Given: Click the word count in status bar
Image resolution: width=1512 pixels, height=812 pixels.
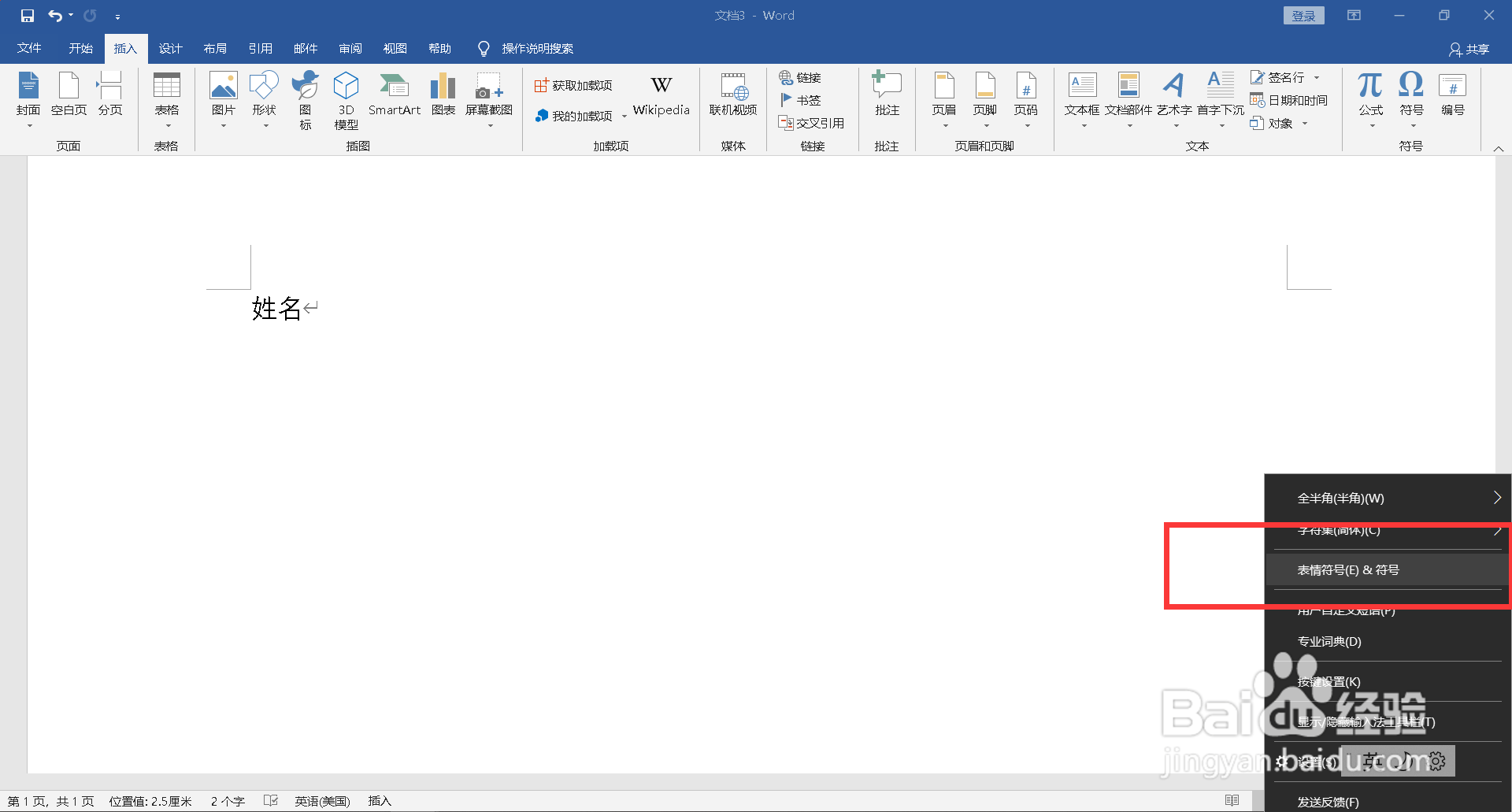Looking at the screenshot, I should [228, 801].
